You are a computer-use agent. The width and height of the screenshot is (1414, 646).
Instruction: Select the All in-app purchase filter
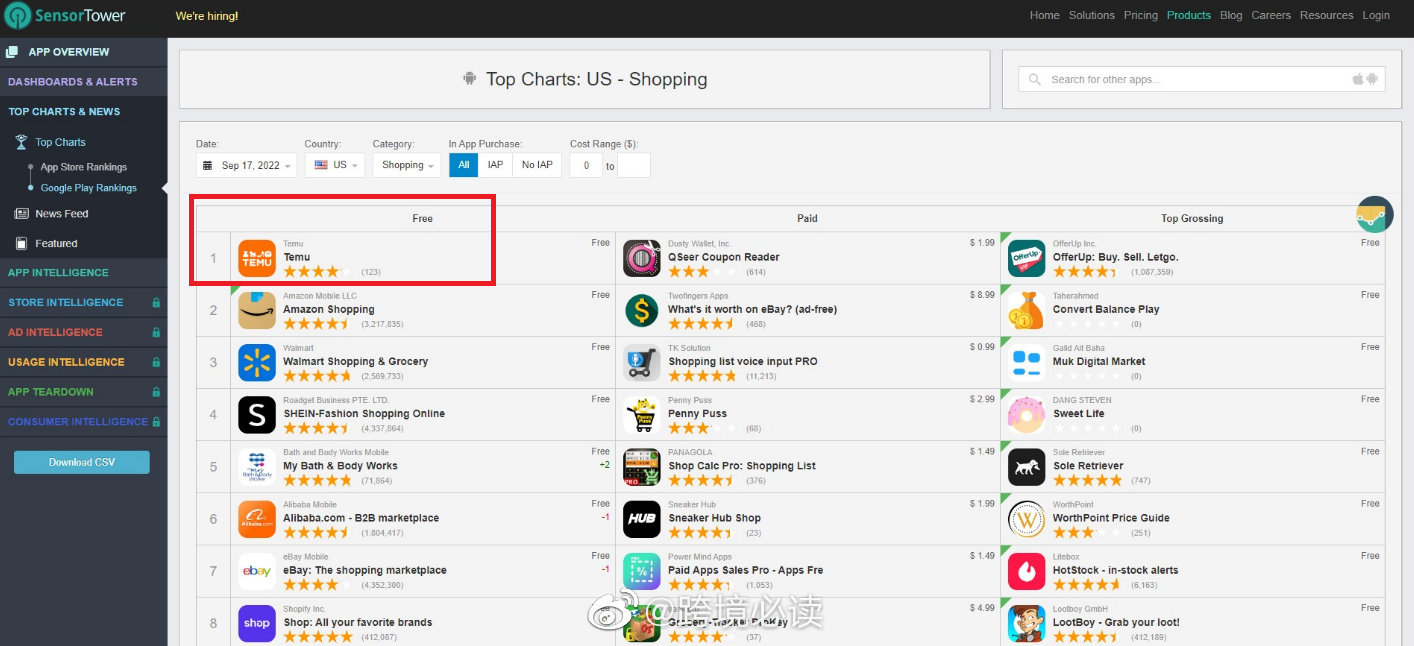pyautogui.click(x=464, y=165)
